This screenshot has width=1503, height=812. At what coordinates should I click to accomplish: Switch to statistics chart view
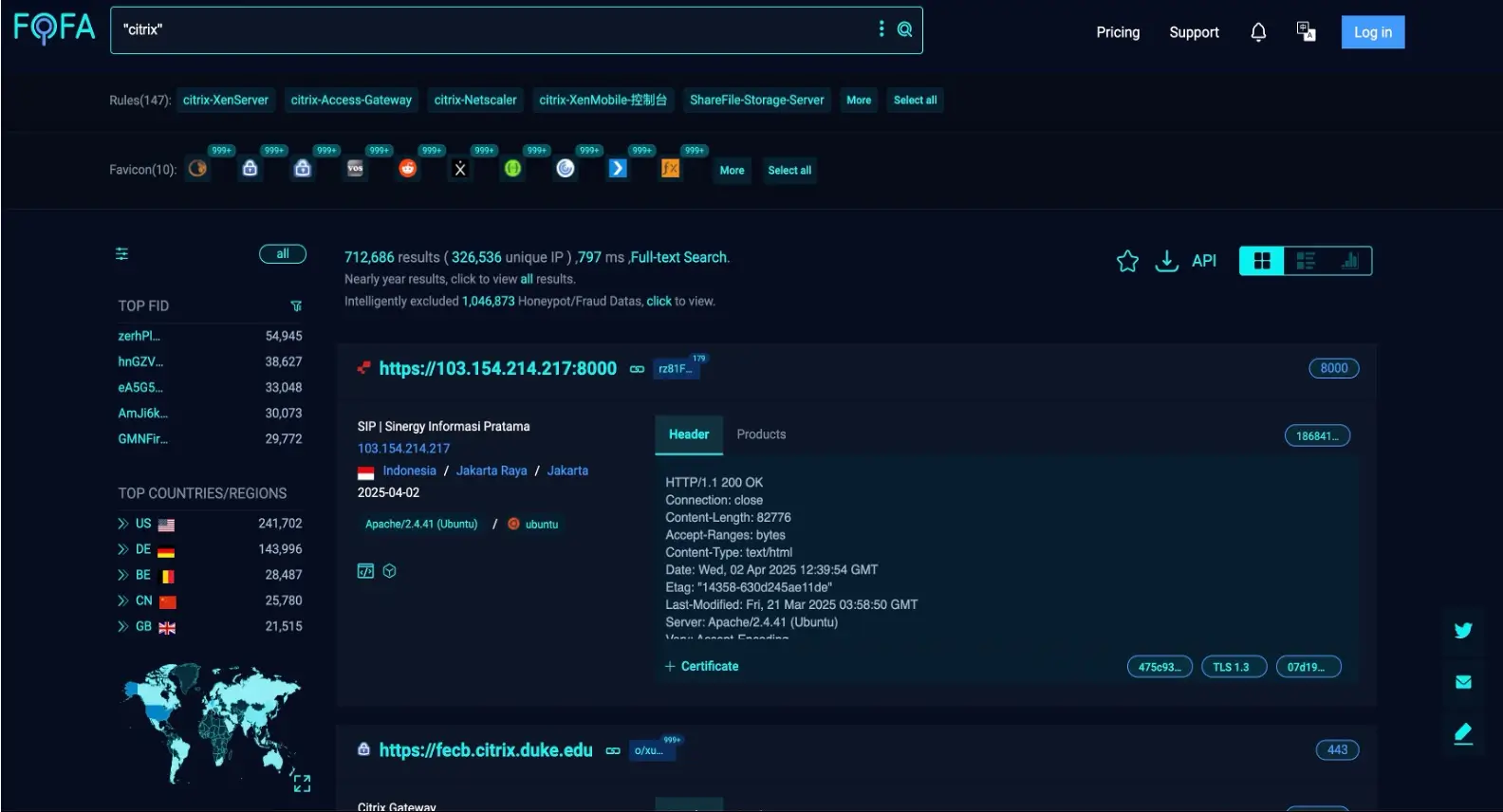pos(1349,261)
